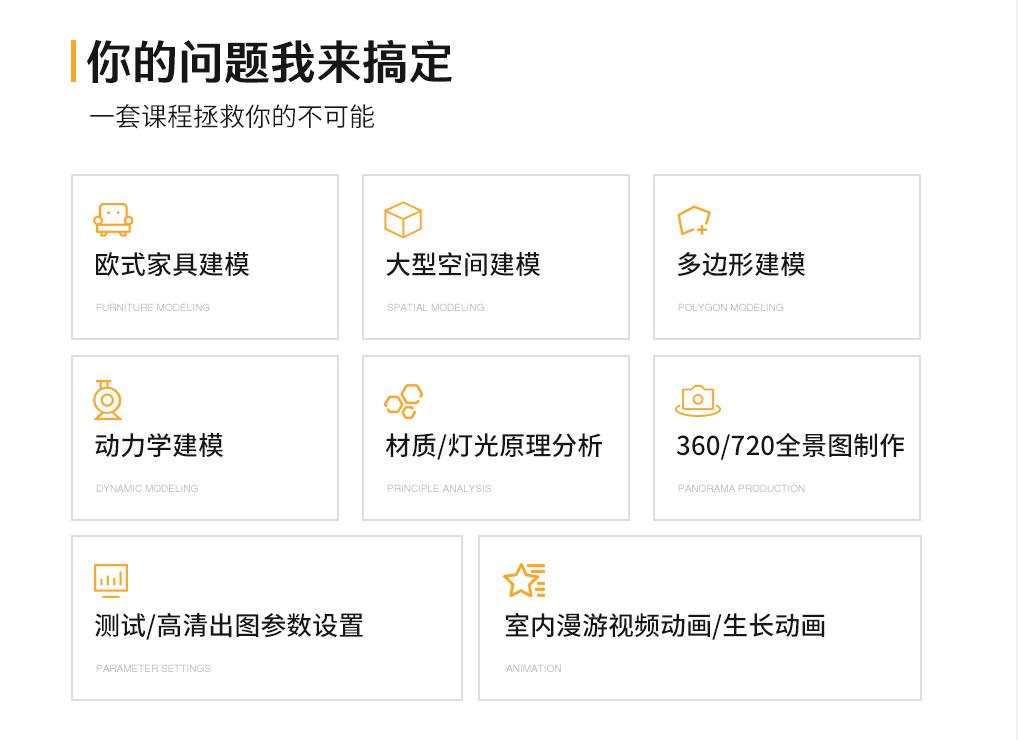Click the FURNITURE MODELING subtitle text

(x=152, y=307)
